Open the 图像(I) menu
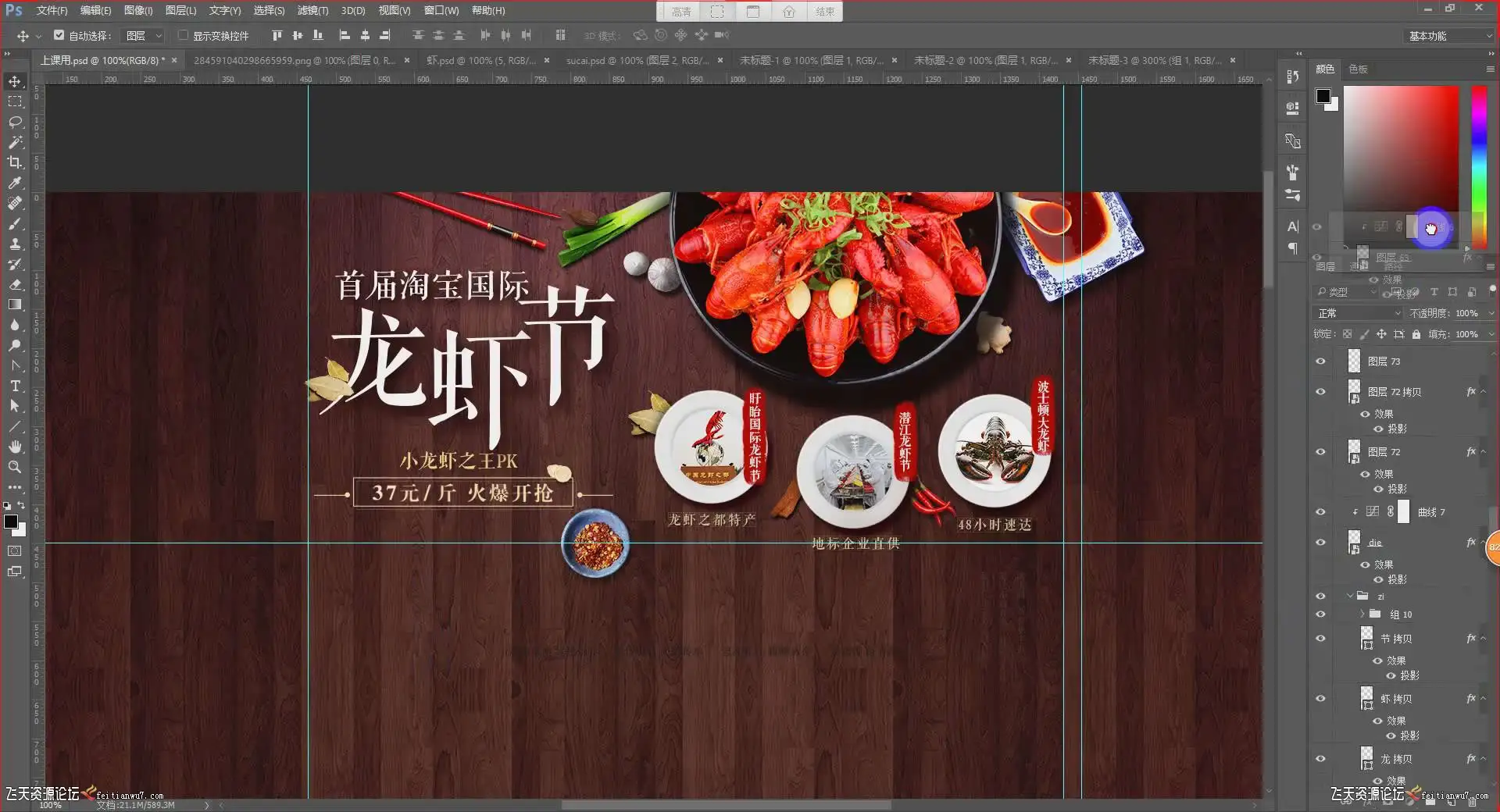This screenshot has height=812, width=1500. (x=138, y=11)
